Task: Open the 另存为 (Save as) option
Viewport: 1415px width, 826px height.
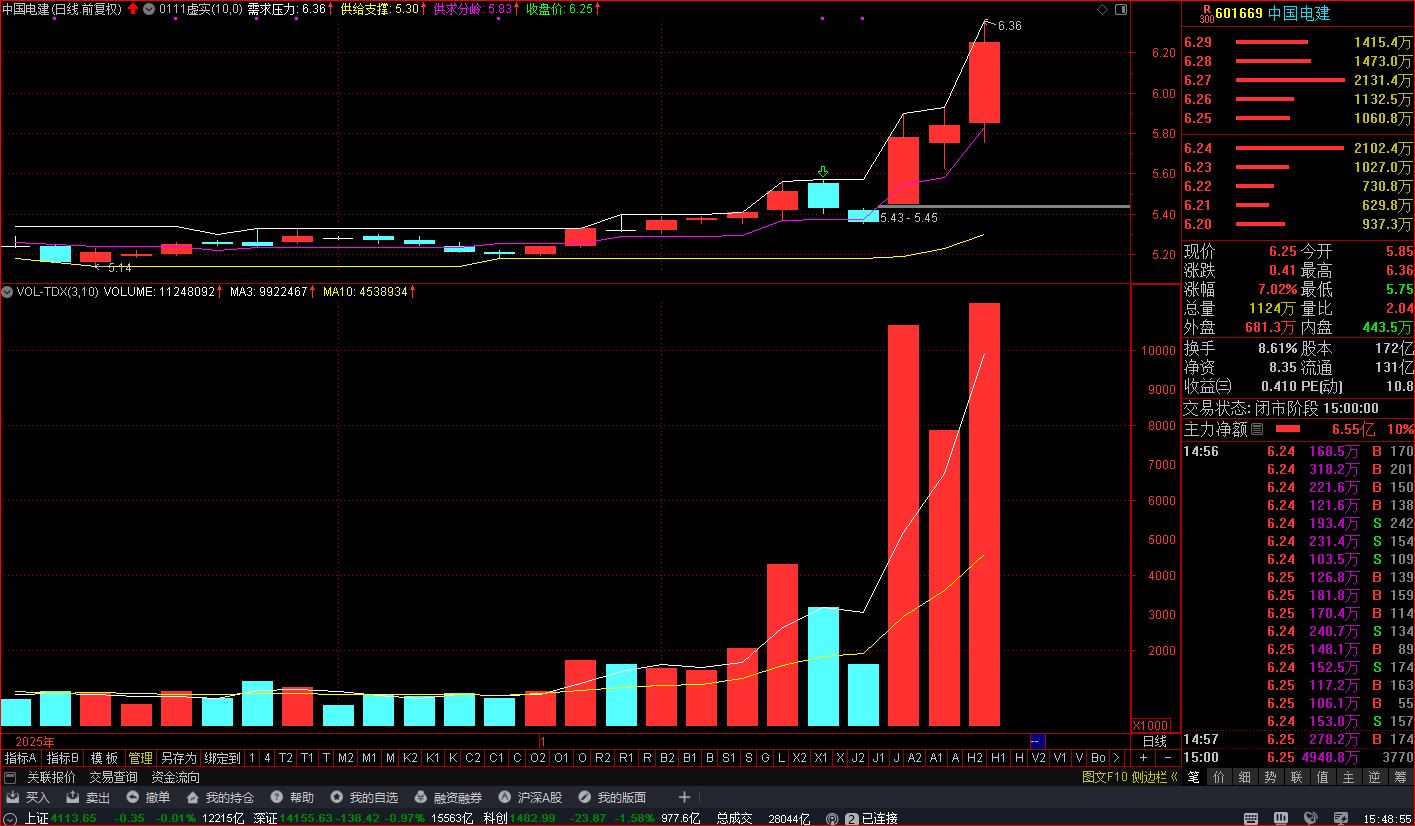Action: click(x=178, y=758)
